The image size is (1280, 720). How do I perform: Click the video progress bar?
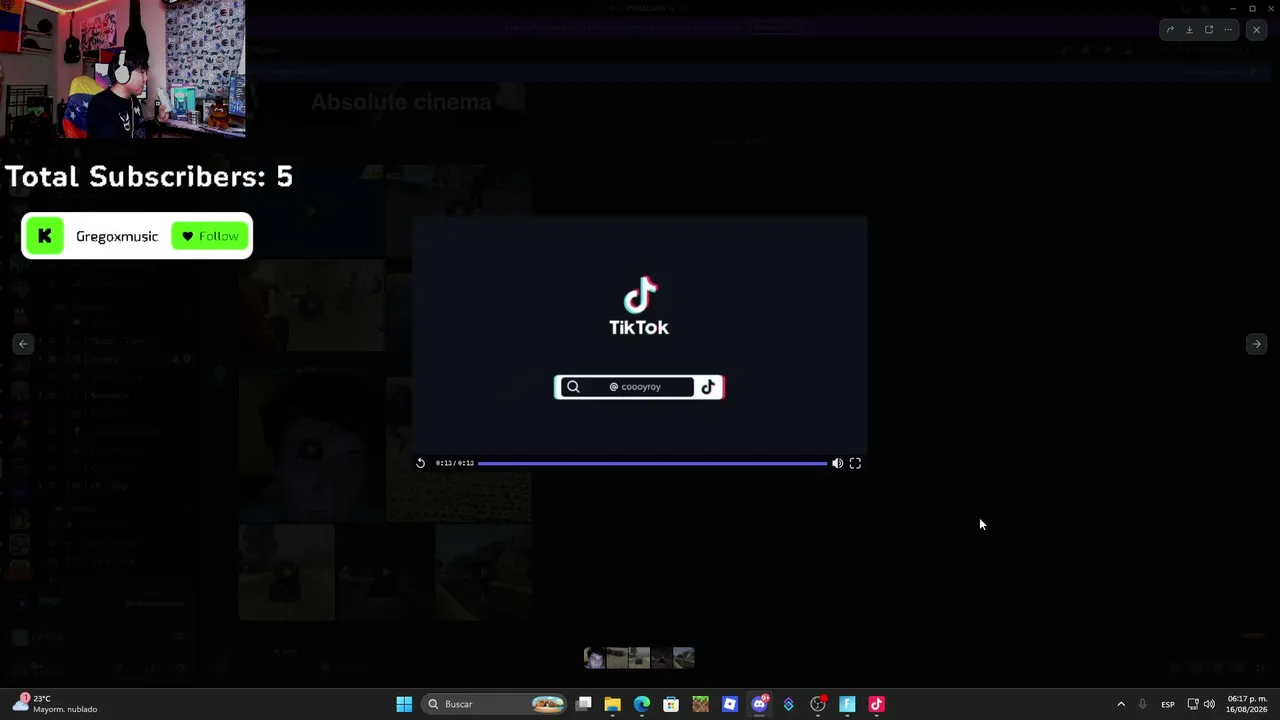652,463
